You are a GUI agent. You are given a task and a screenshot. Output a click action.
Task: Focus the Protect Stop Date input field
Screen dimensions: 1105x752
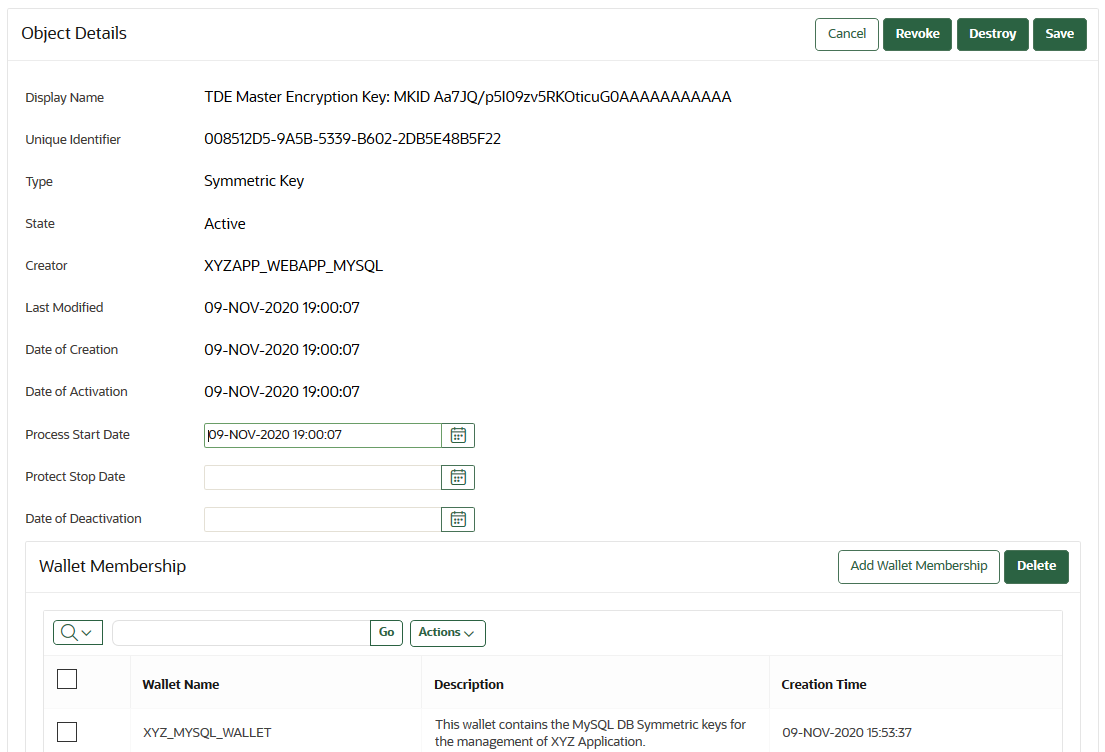tap(323, 478)
